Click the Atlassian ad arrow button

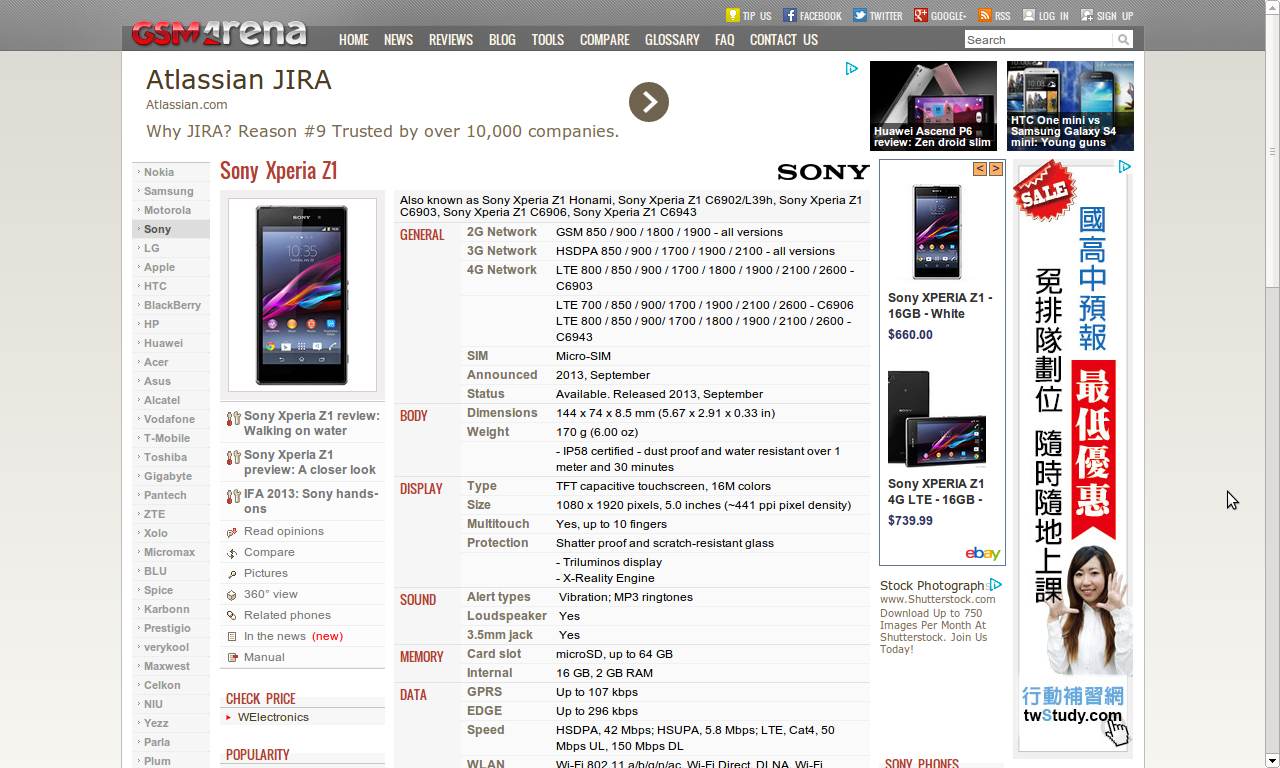649,102
